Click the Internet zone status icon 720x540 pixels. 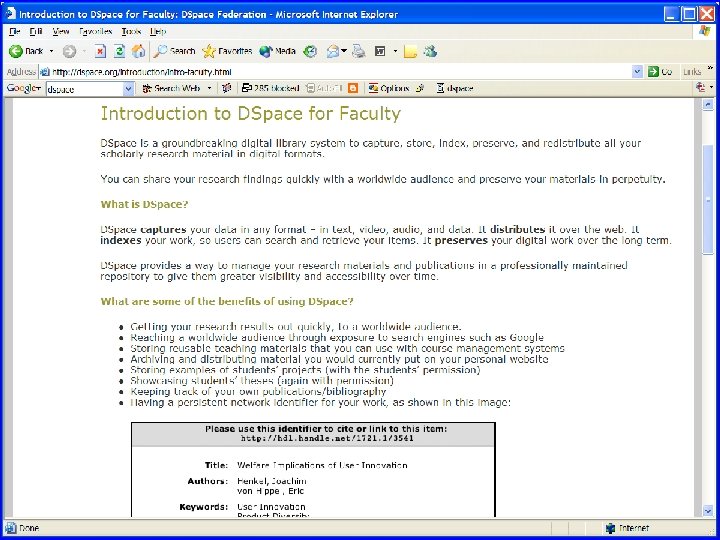[610, 528]
